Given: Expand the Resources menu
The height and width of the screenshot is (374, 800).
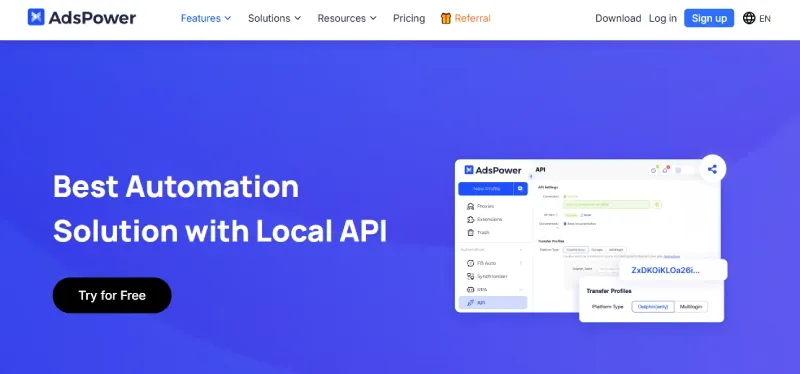Looking at the screenshot, I should click(x=347, y=18).
